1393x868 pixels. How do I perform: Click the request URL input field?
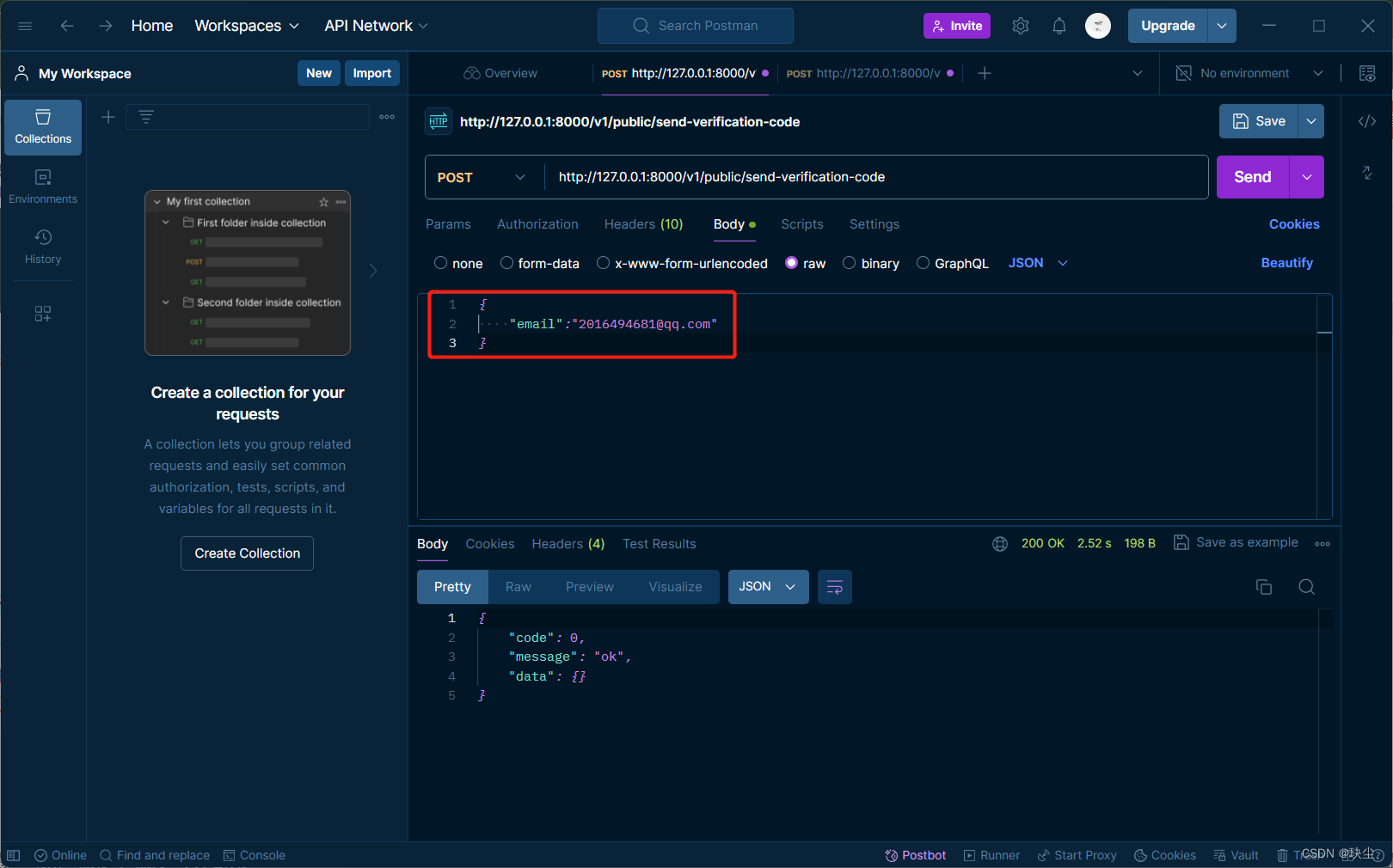coord(876,177)
